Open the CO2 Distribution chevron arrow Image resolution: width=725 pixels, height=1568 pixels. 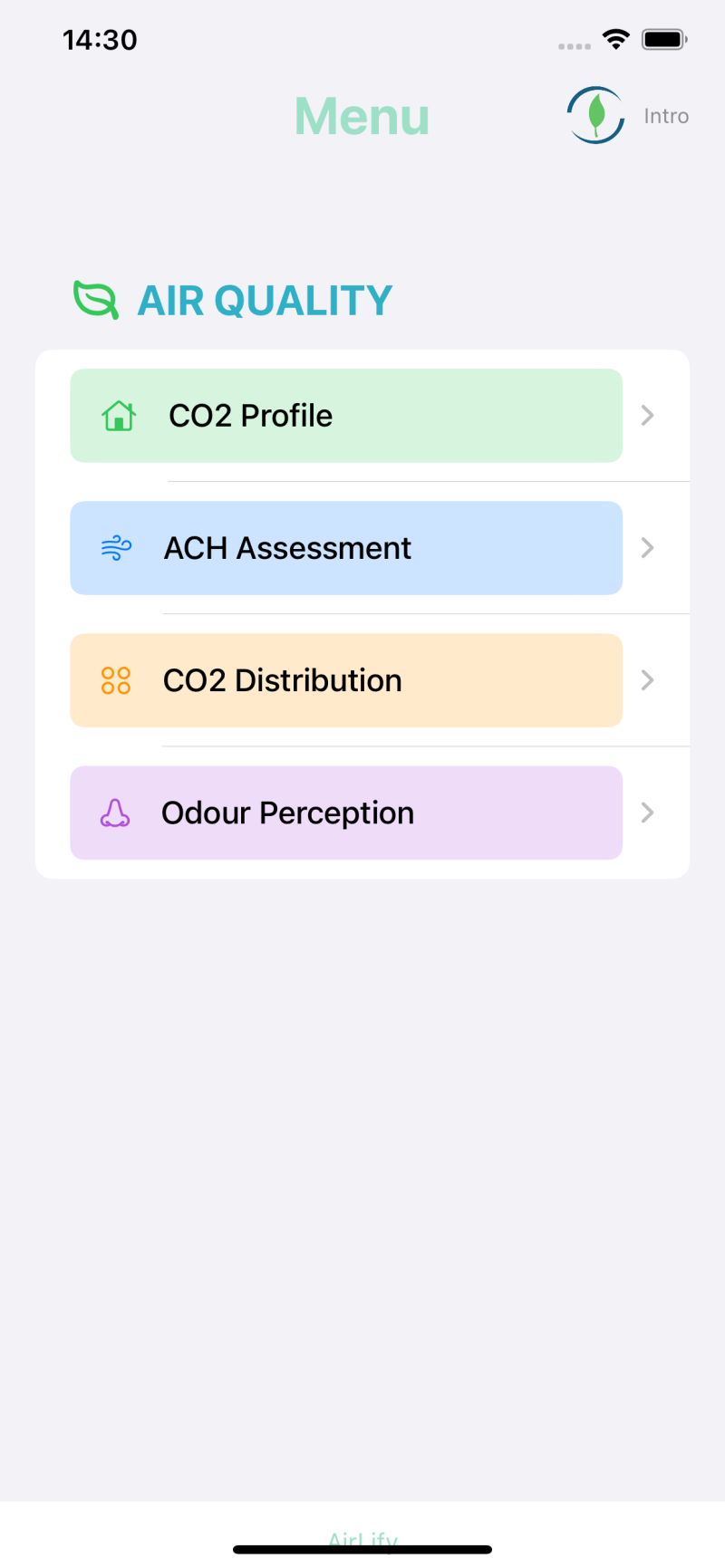[647, 680]
